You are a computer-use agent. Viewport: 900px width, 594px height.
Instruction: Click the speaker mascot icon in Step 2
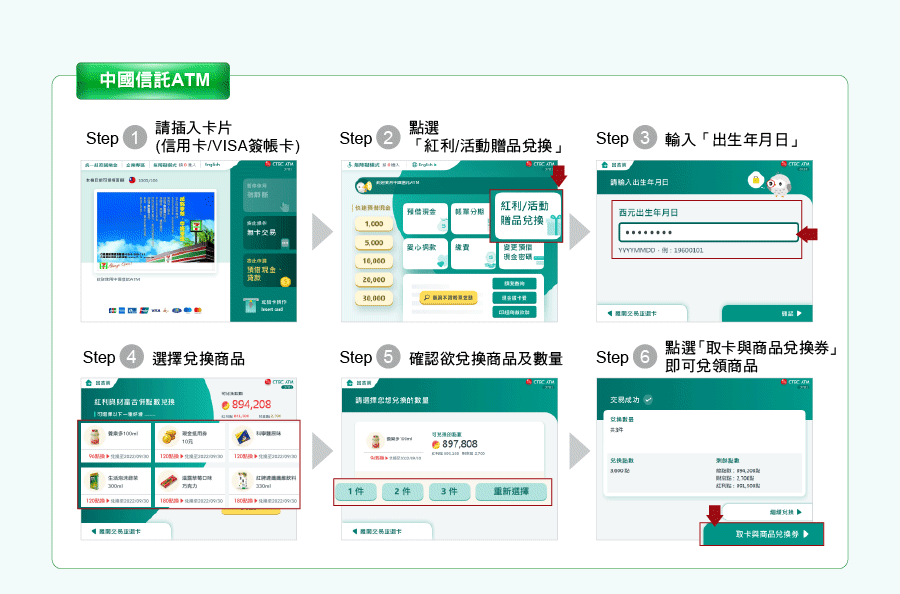363,186
